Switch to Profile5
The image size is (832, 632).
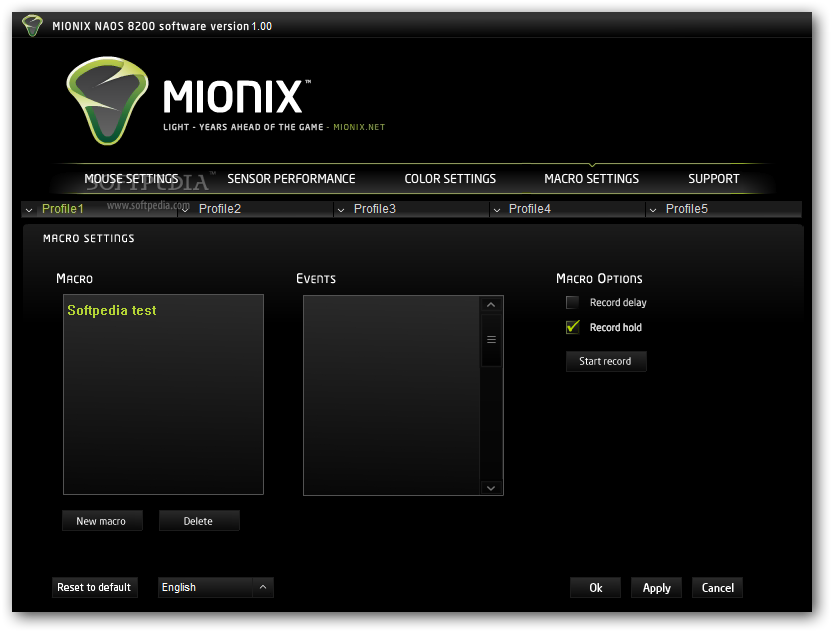pyautogui.click(x=687, y=209)
